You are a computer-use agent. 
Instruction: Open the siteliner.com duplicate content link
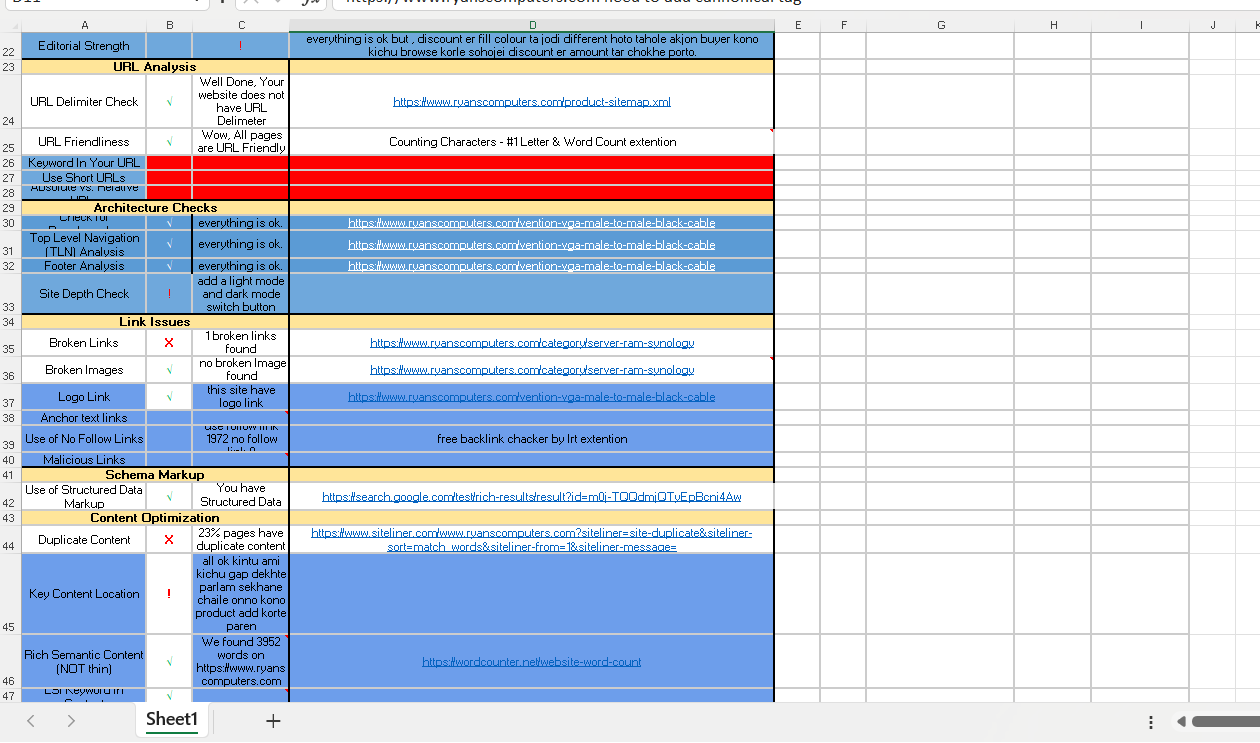531,540
